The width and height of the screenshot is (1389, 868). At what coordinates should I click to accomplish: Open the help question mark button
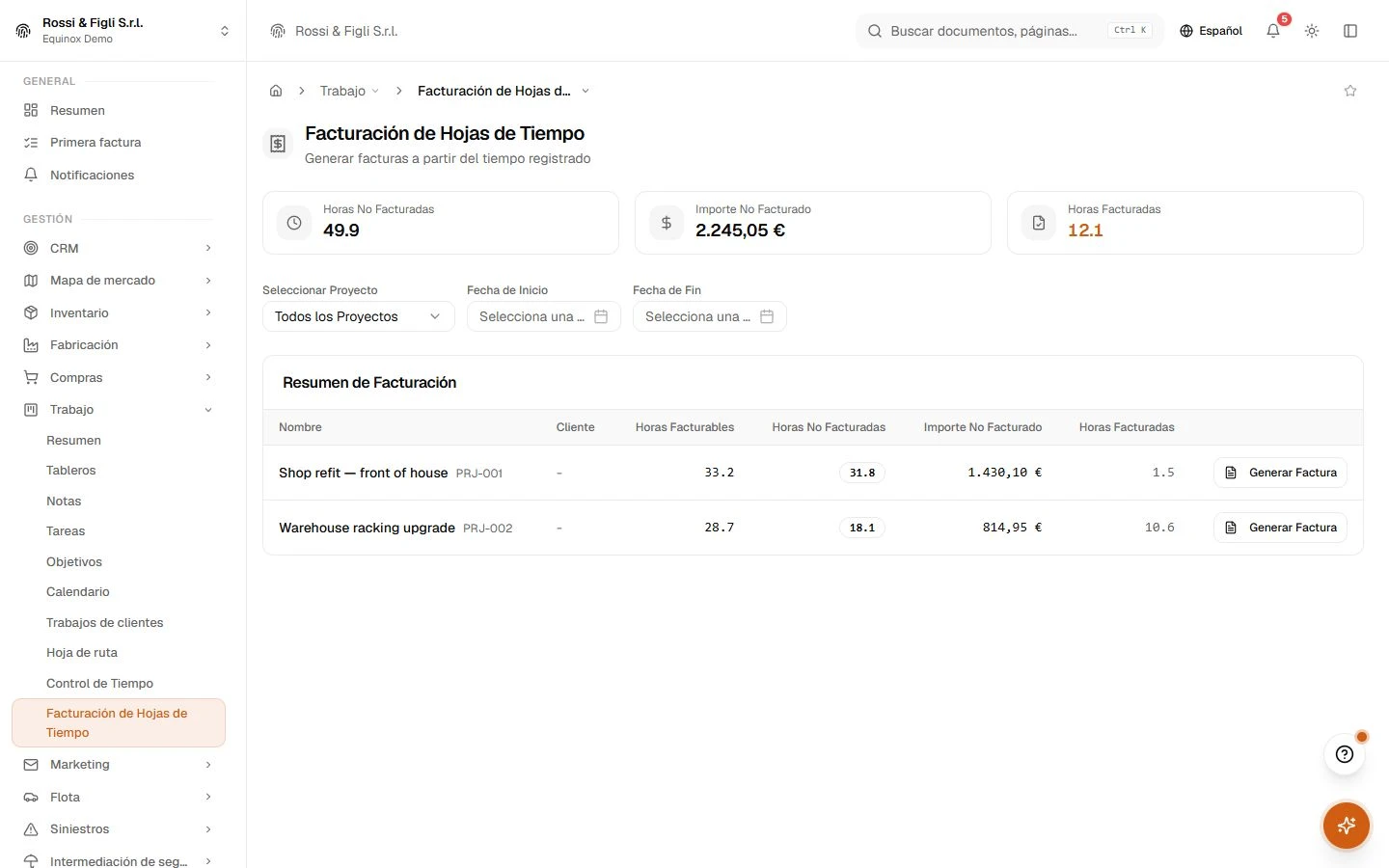[x=1345, y=754]
